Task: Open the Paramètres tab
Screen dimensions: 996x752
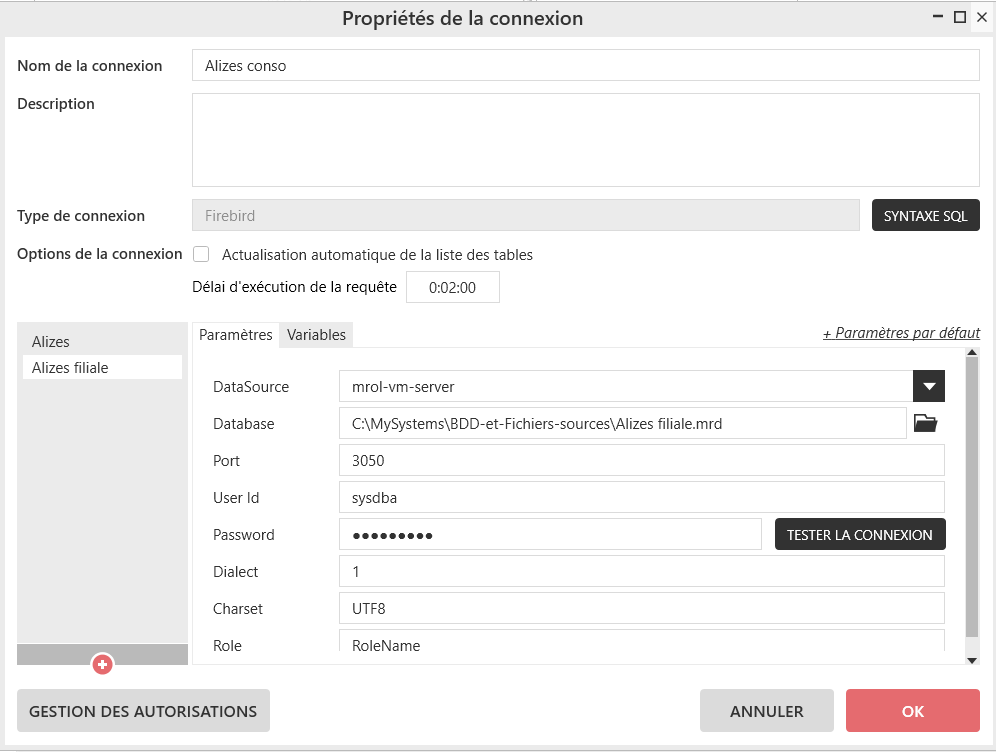Action: [x=236, y=335]
